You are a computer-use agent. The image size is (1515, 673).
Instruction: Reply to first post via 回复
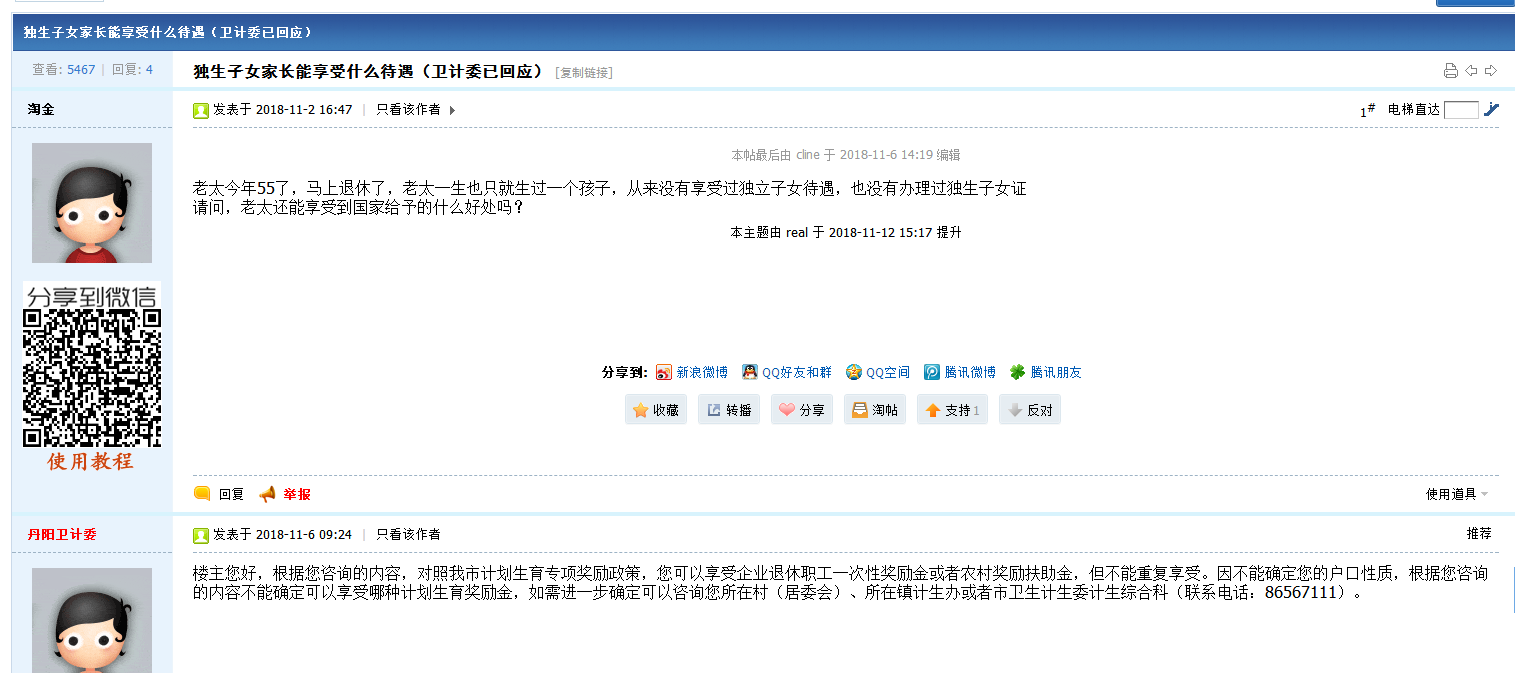pyautogui.click(x=219, y=494)
